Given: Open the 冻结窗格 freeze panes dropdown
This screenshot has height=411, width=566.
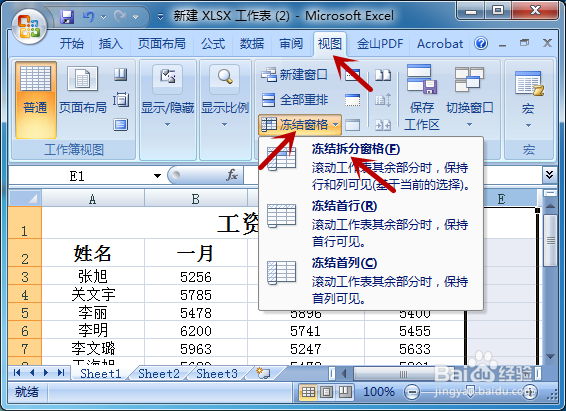Looking at the screenshot, I should [300, 125].
